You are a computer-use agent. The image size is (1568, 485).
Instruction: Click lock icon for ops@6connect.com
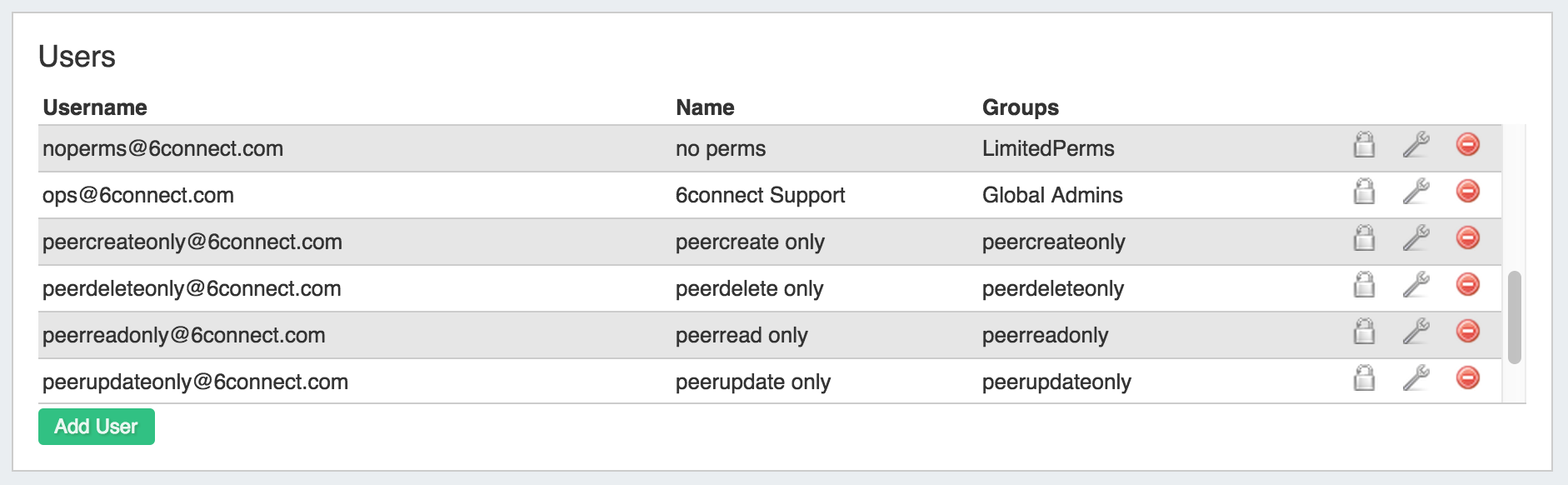[1364, 192]
